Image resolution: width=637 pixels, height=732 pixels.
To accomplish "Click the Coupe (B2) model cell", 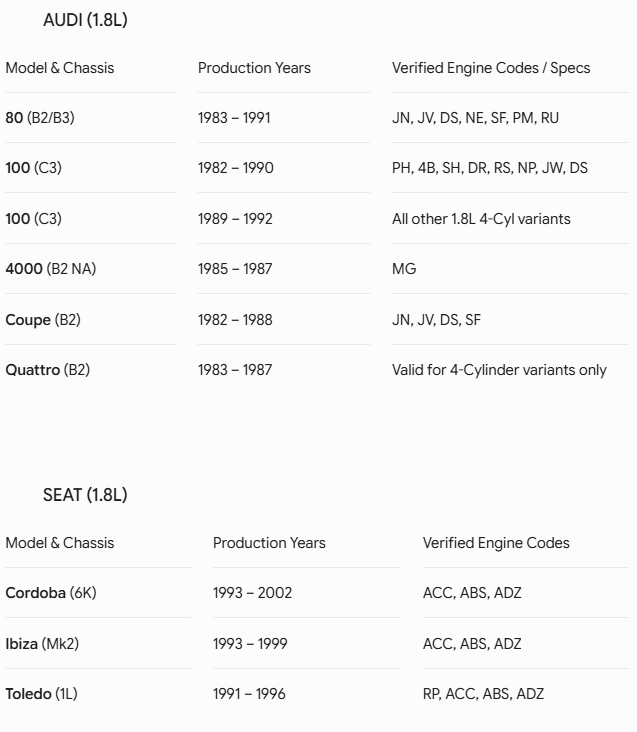I will point(43,320).
